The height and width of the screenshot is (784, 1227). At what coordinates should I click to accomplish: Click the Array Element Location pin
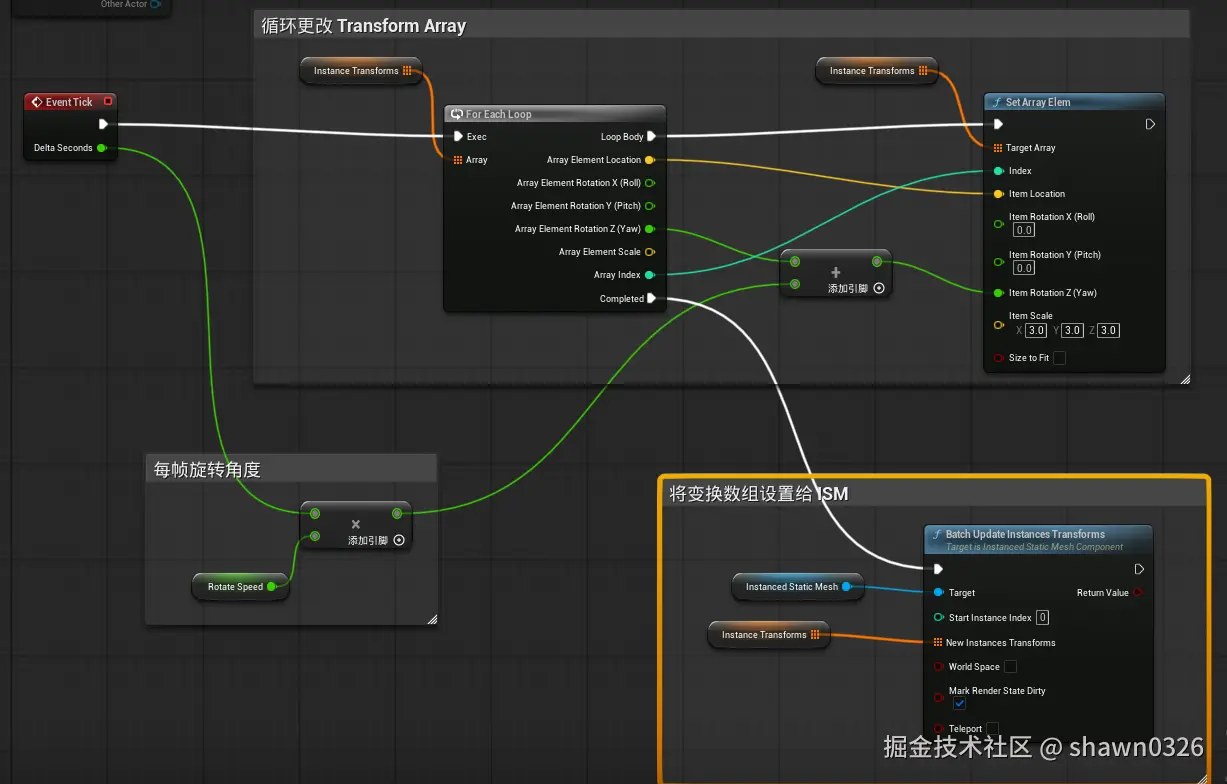[650, 159]
